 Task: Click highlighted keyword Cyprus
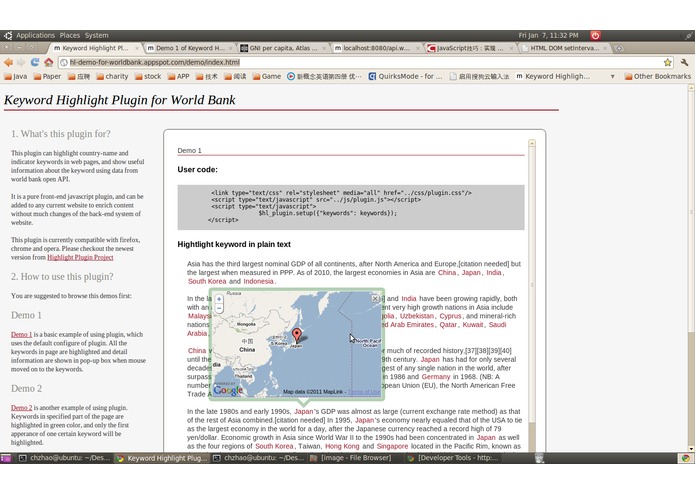(x=450, y=316)
